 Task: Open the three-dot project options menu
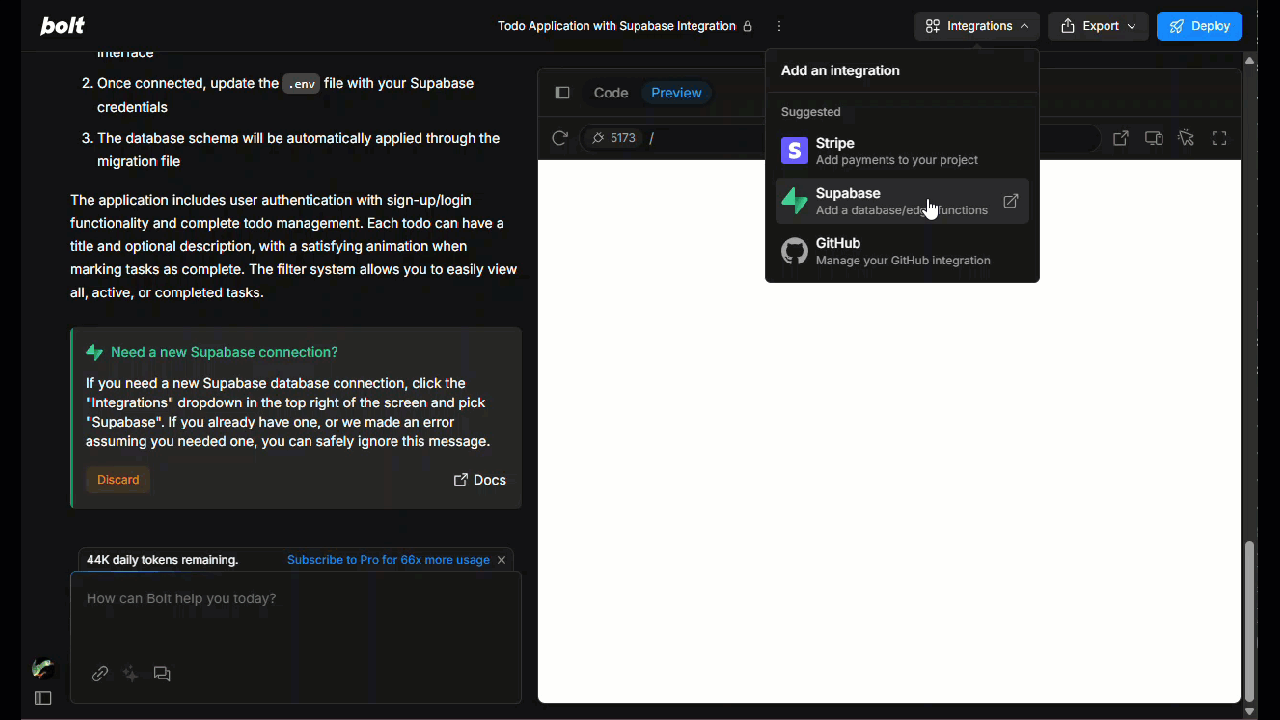pos(779,26)
